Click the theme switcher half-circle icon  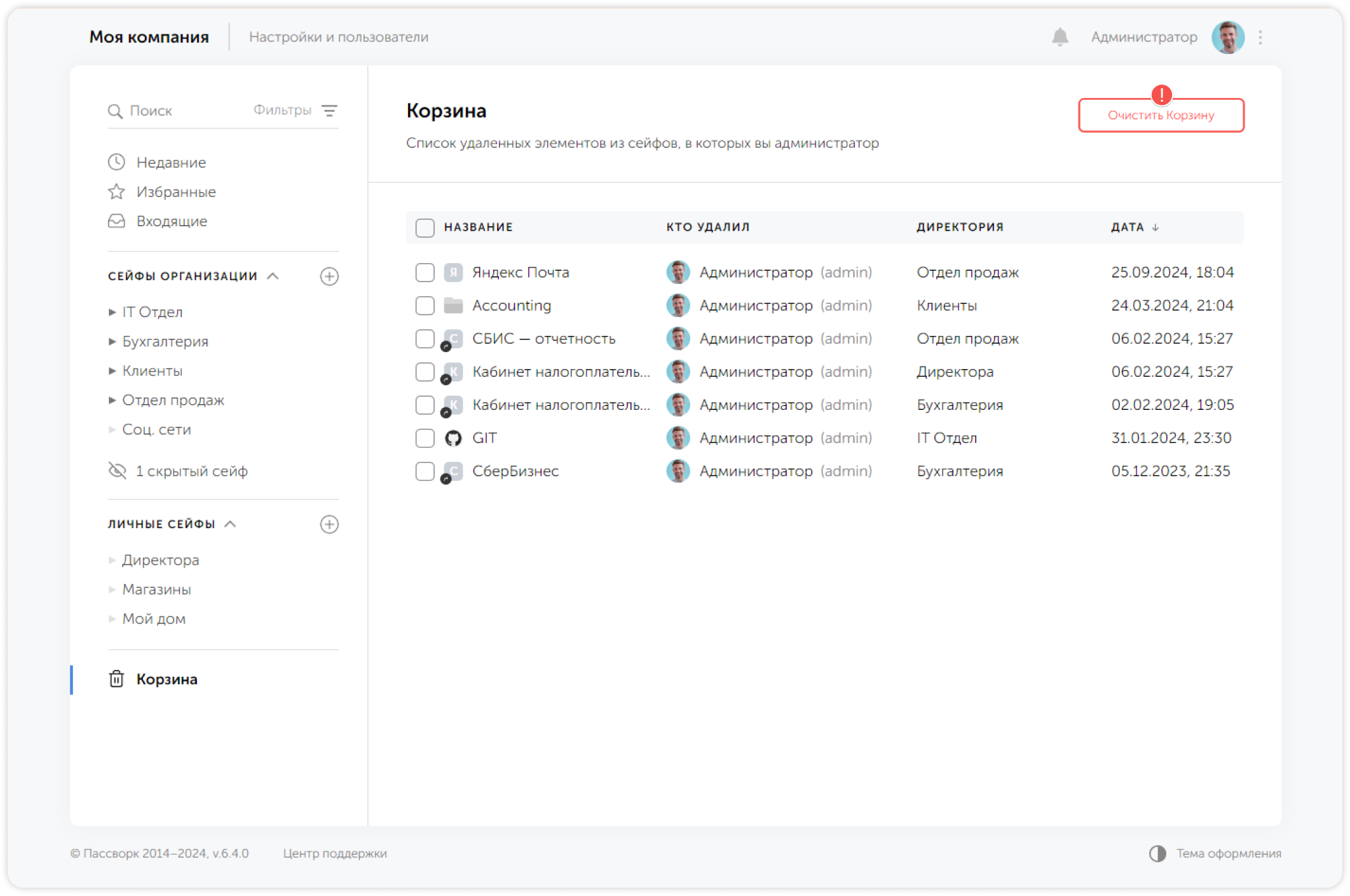click(x=1157, y=853)
